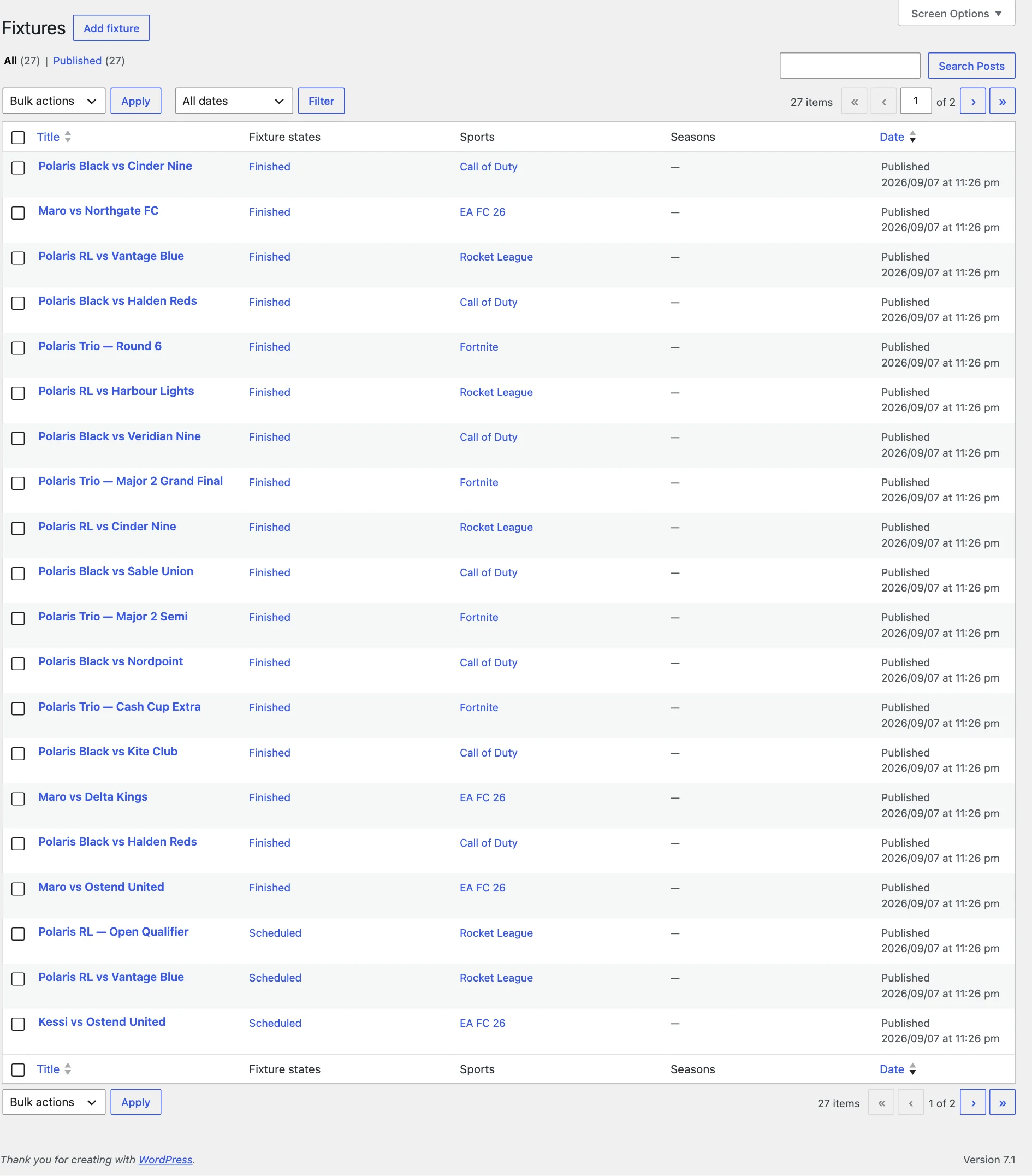The image size is (1032, 1176).
Task: Sort by Date in table footer
Action: tap(897, 1069)
